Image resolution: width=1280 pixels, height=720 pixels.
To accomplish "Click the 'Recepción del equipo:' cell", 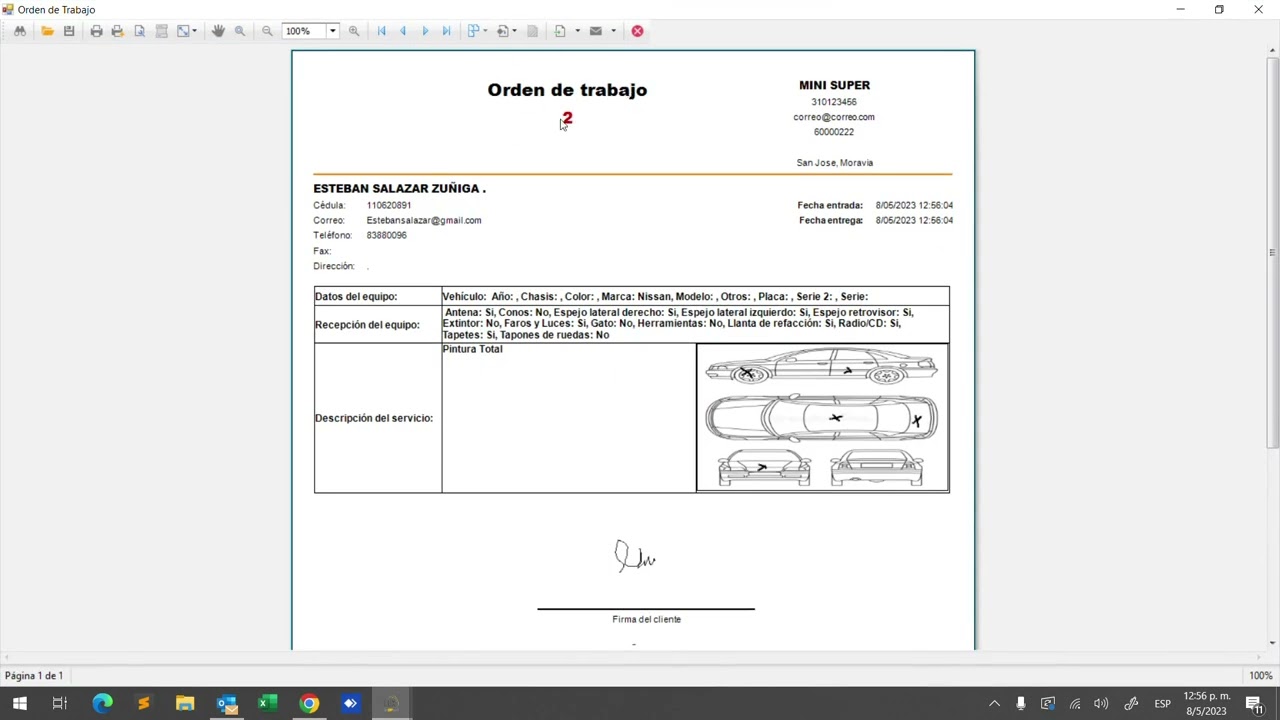I will click(x=378, y=324).
